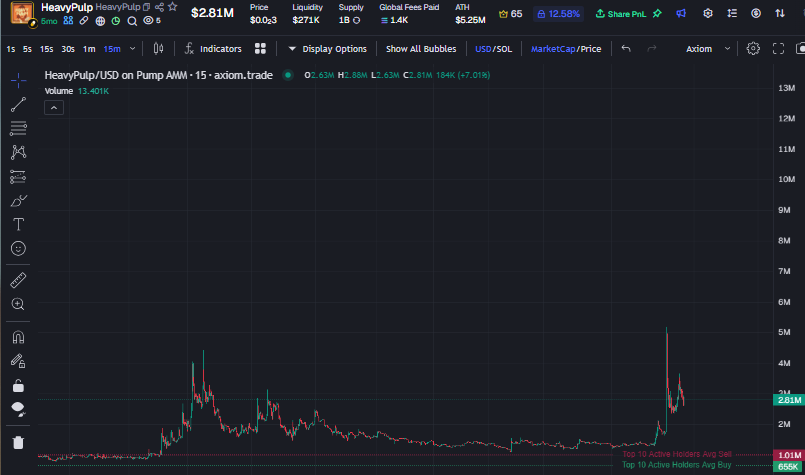Activate the zoom in tool
Image resolution: width=805 pixels, height=475 pixels.
click(x=18, y=304)
